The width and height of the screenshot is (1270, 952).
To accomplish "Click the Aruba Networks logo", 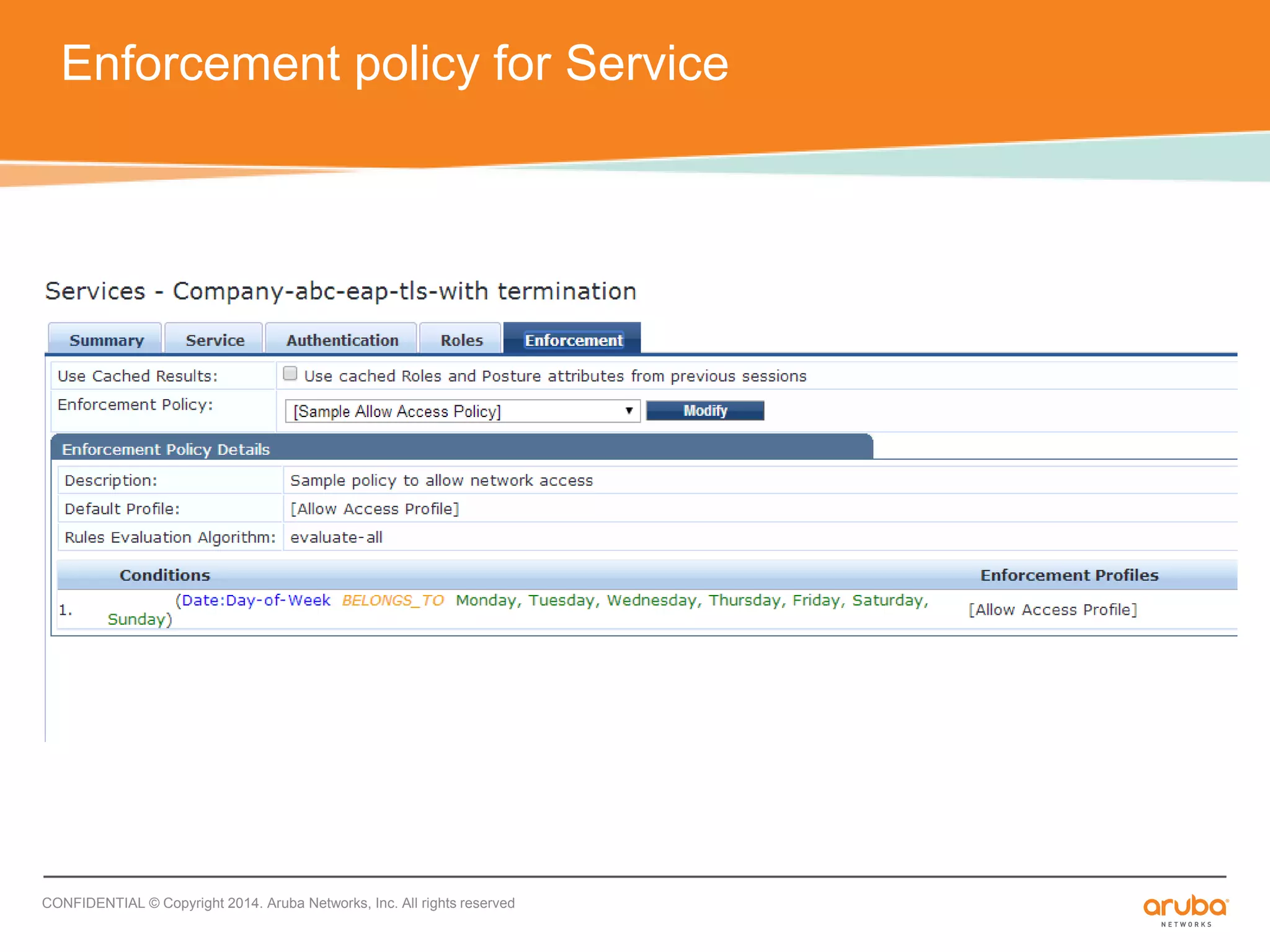I will (1186, 910).
